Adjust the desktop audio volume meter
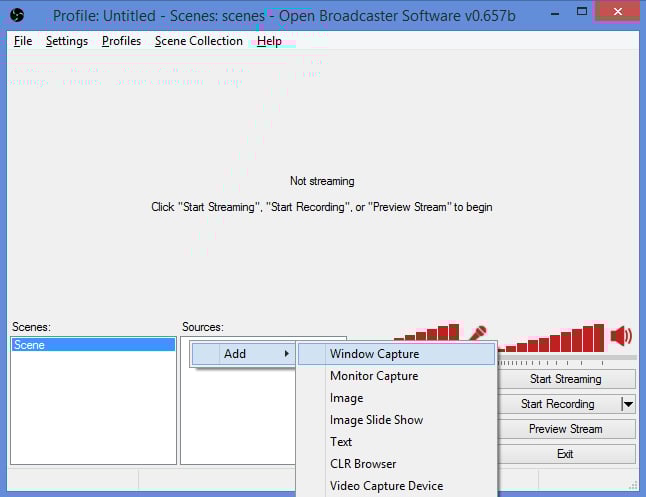The height and width of the screenshot is (497, 646). pyautogui.click(x=551, y=338)
